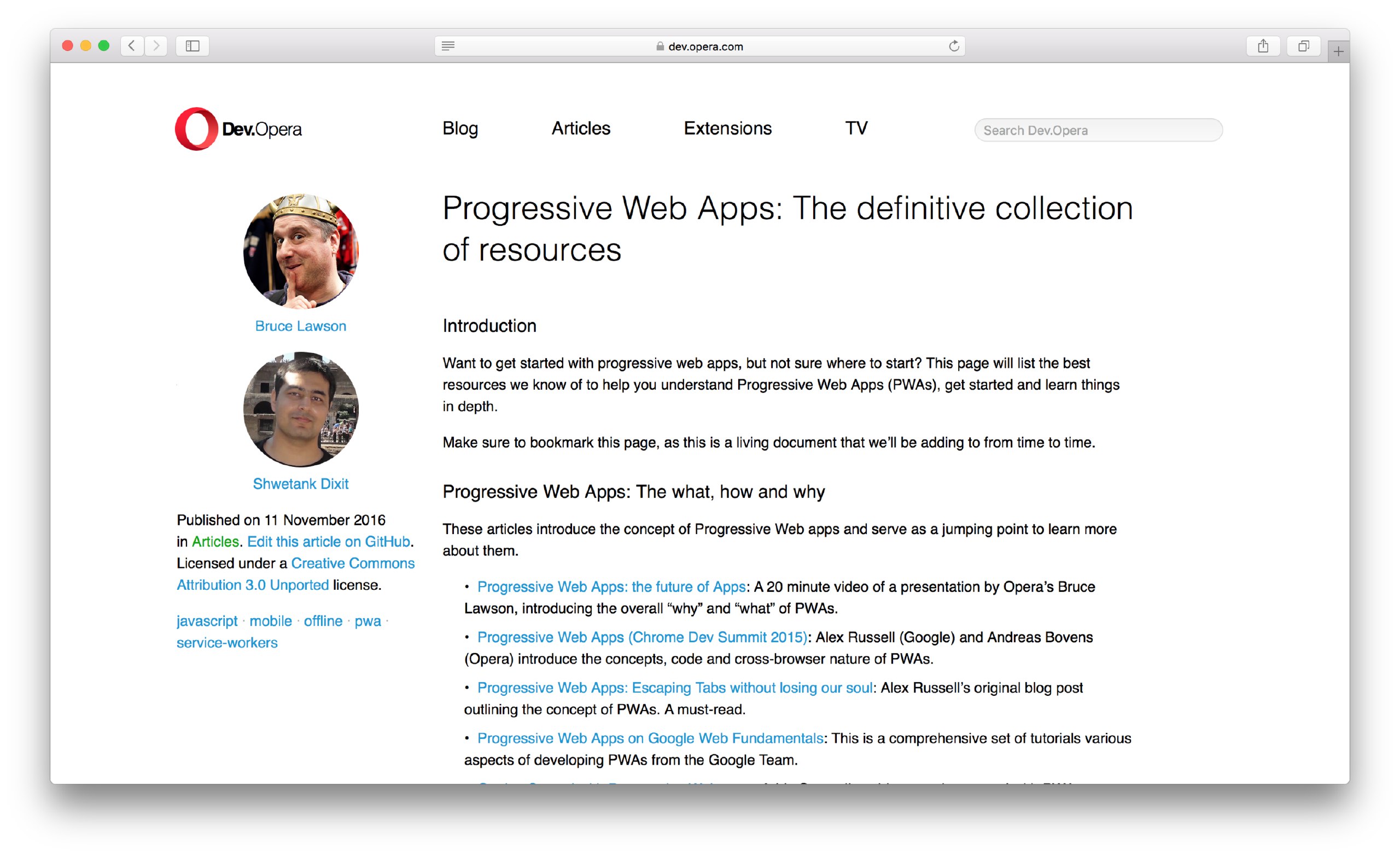
Task: Select the javascript tag
Action: pyautogui.click(x=207, y=622)
